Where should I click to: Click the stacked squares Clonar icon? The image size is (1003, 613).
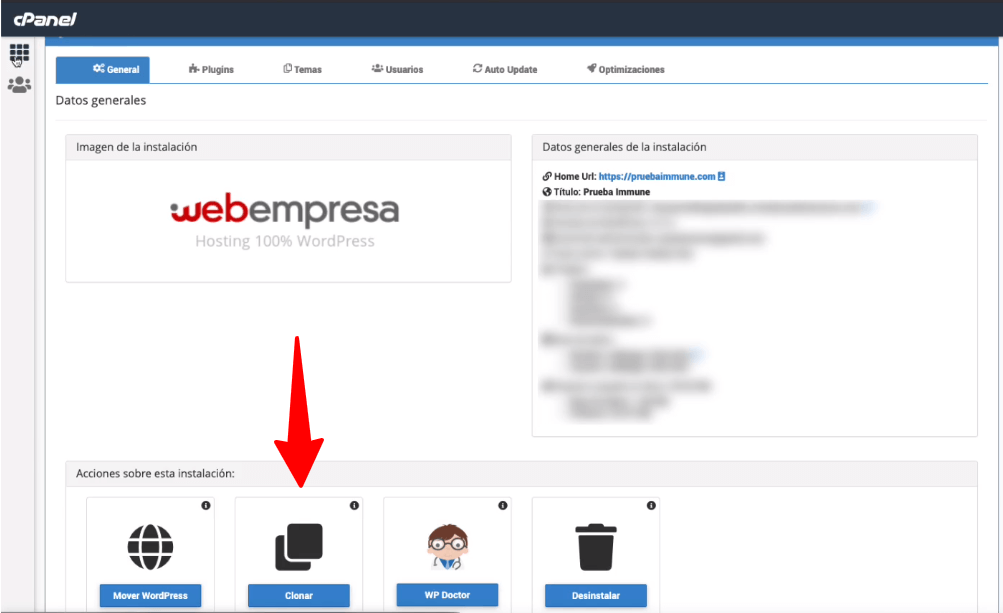(x=299, y=547)
